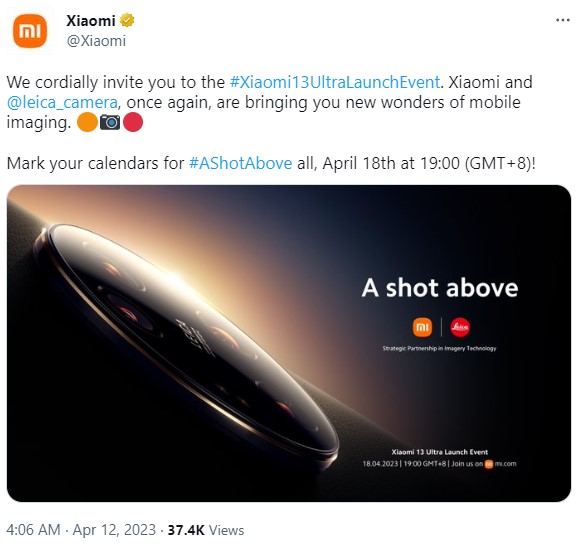Click the 'A shot above' headline
Viewport: 581px width, 550px height.
tap(440, 288)
